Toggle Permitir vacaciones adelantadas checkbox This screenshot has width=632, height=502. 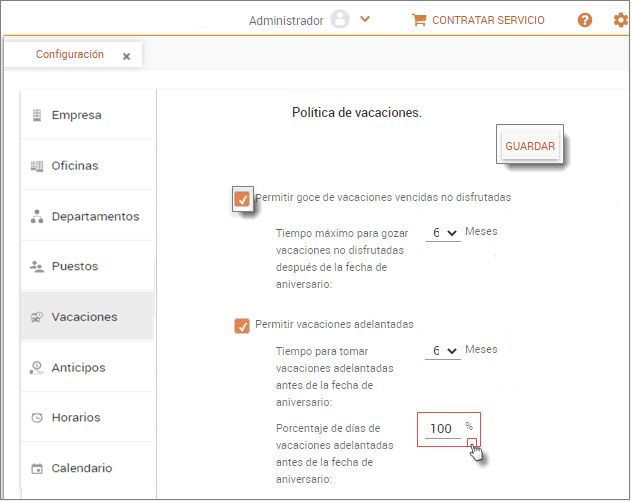tap(241, 325)
